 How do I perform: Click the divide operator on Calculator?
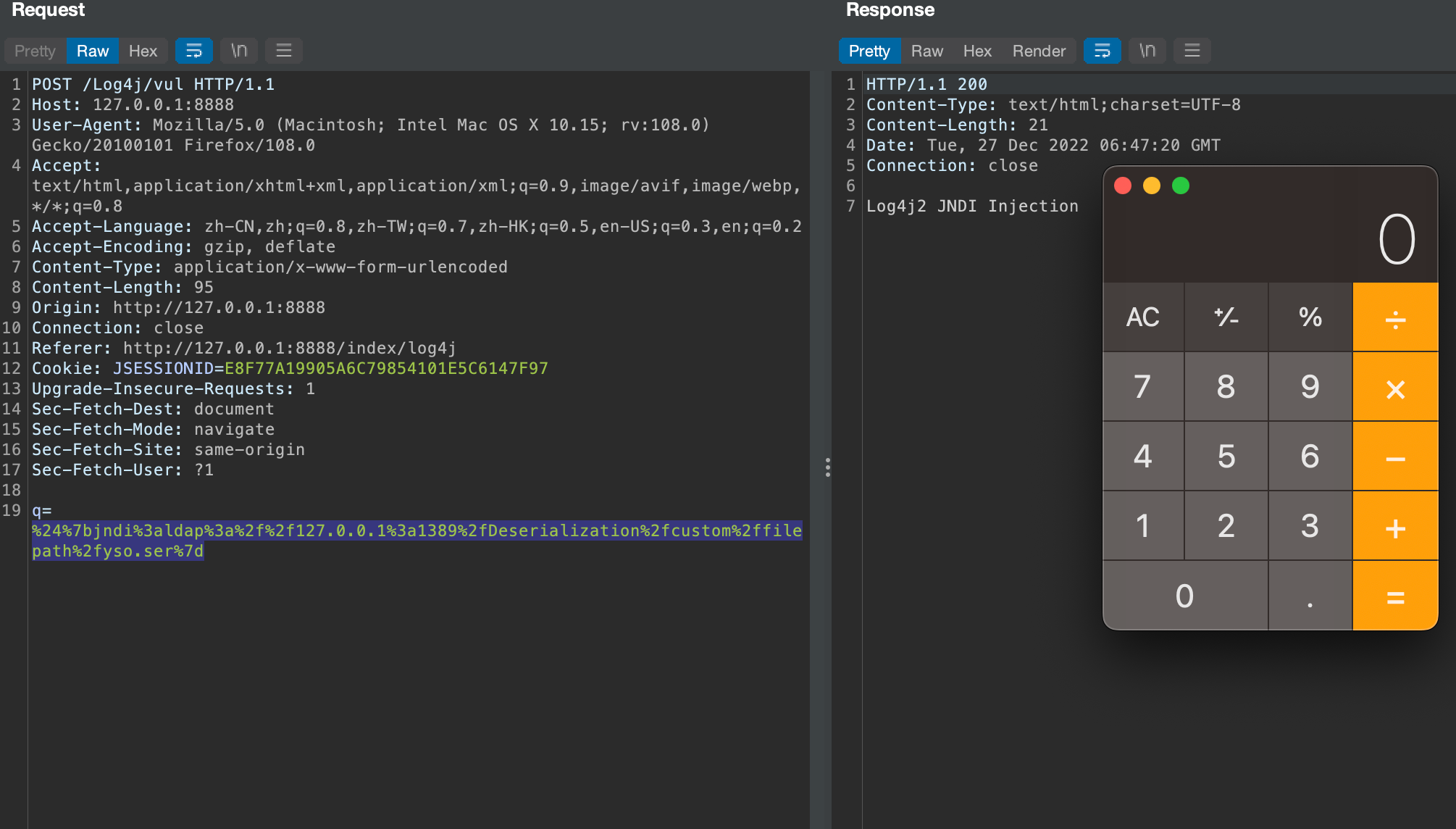[x=1395, y=317]
